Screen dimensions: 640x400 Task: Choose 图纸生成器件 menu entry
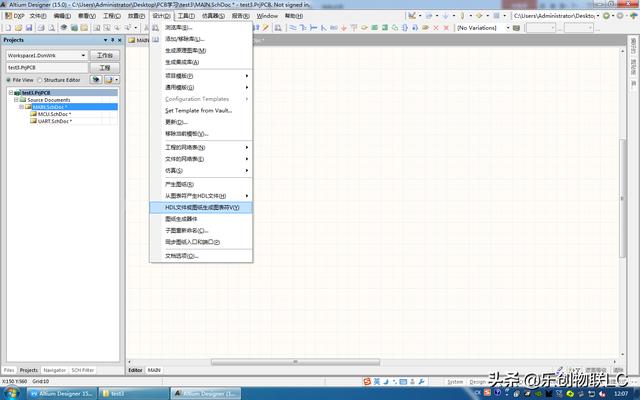coord(201,219)
